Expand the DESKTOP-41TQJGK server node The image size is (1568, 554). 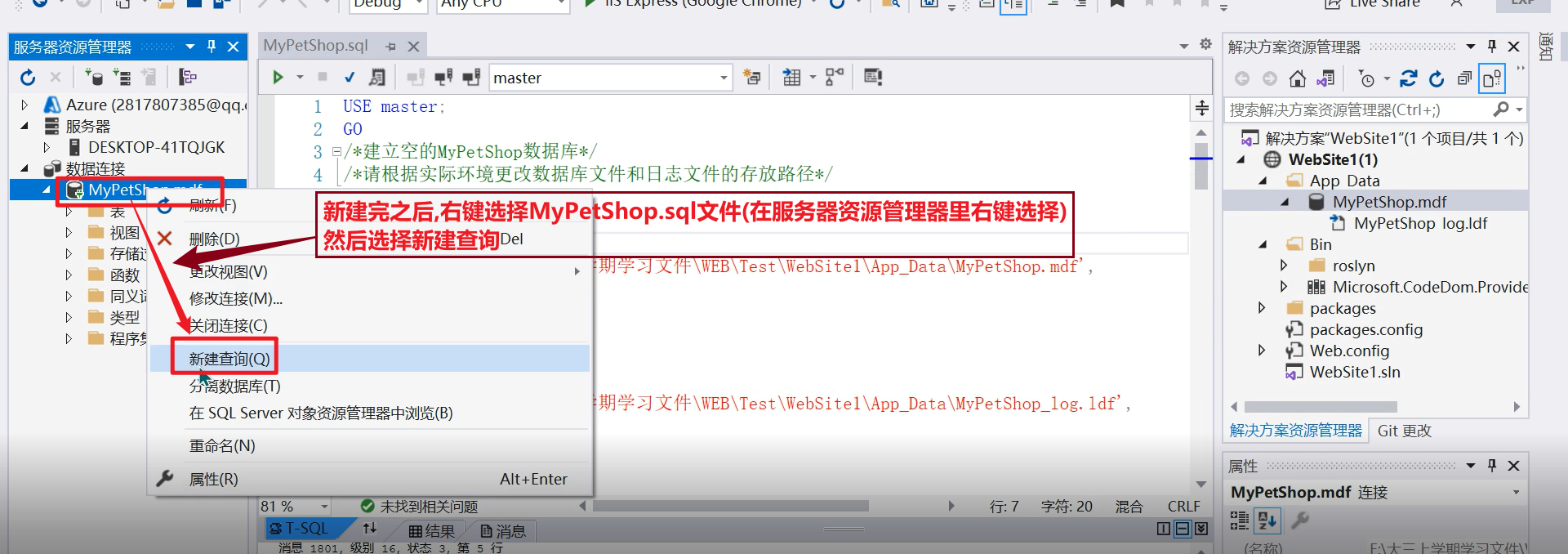47,147
